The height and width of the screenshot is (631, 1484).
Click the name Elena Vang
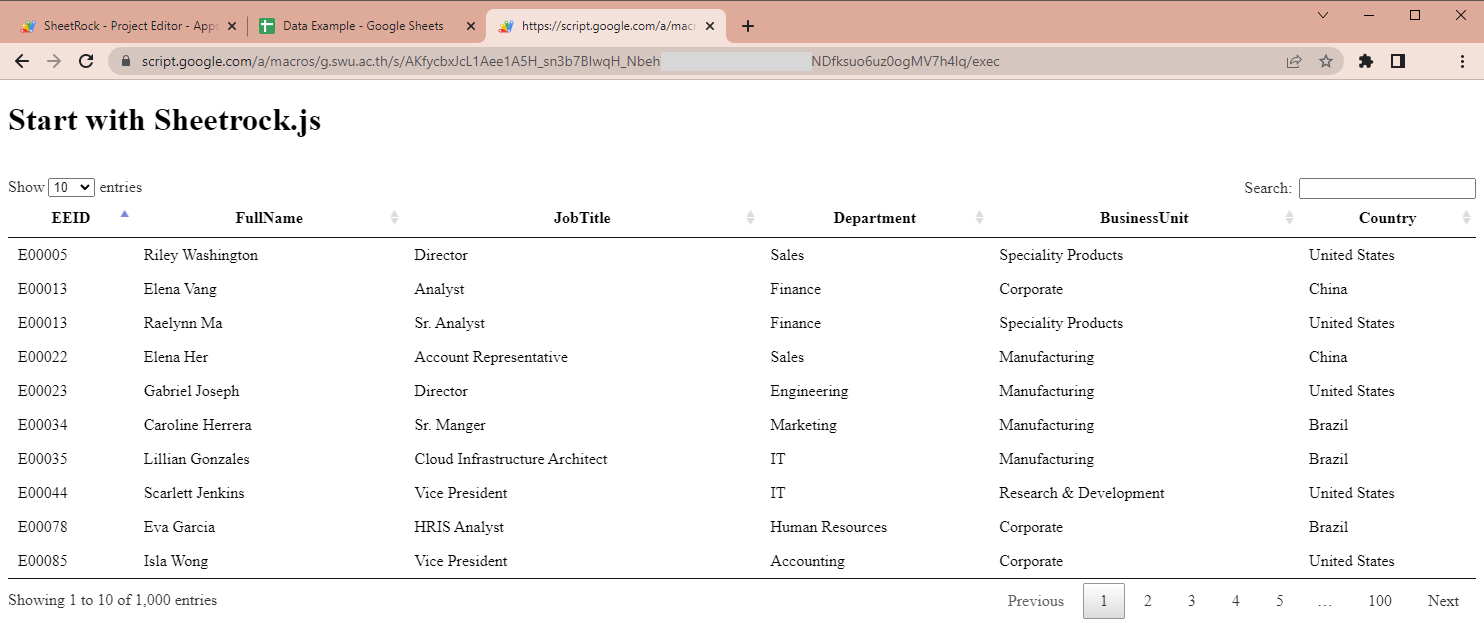click(x=180, y=289)
